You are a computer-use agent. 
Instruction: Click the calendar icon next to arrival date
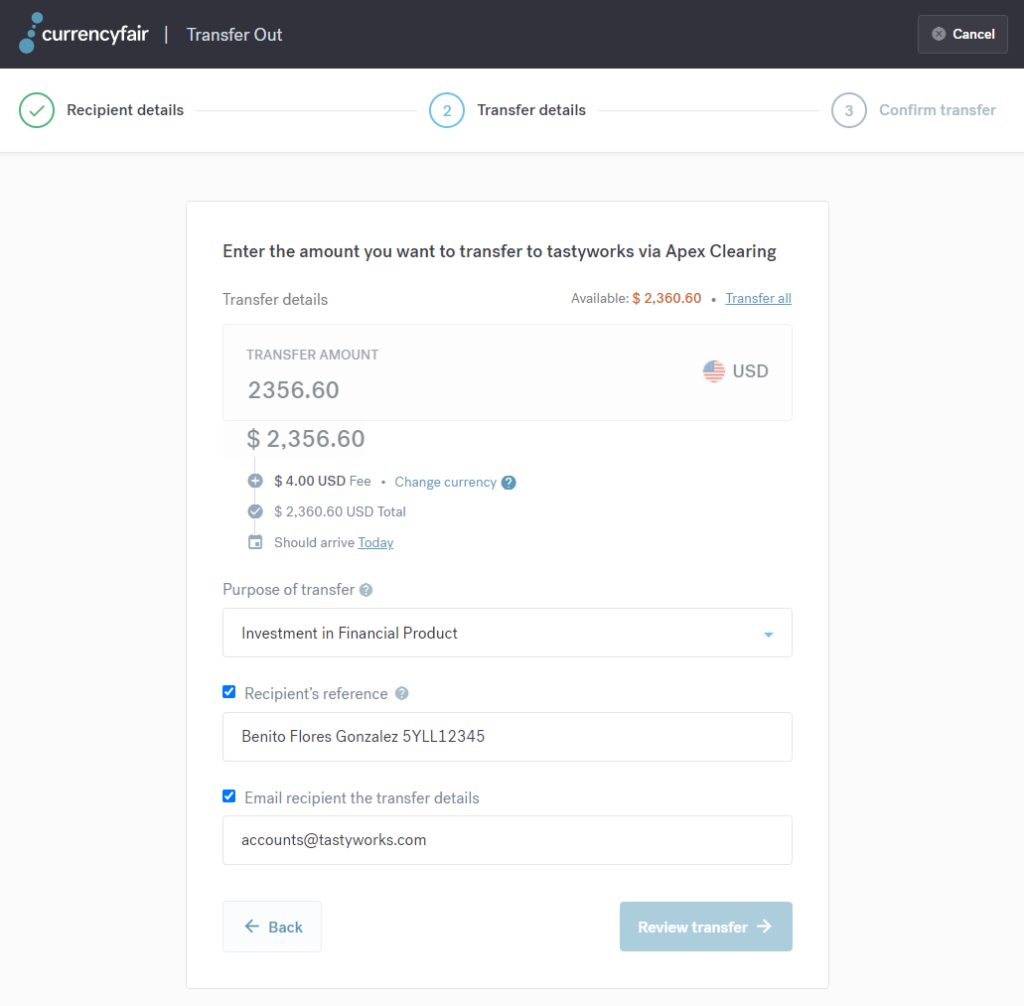[x=255, y=542]
